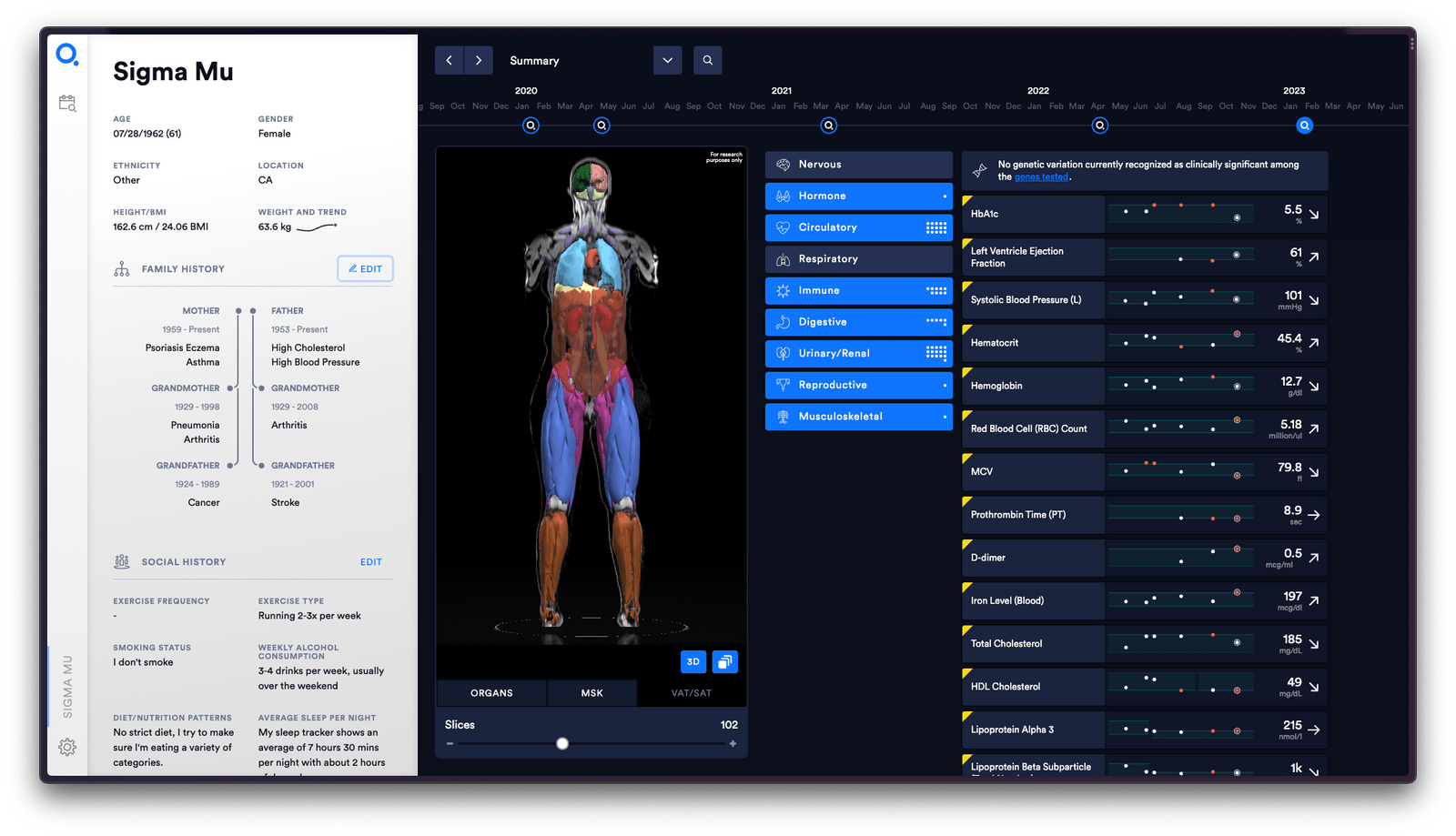
Task: Switch to the ORGANS tab
Action: point(490,692)
